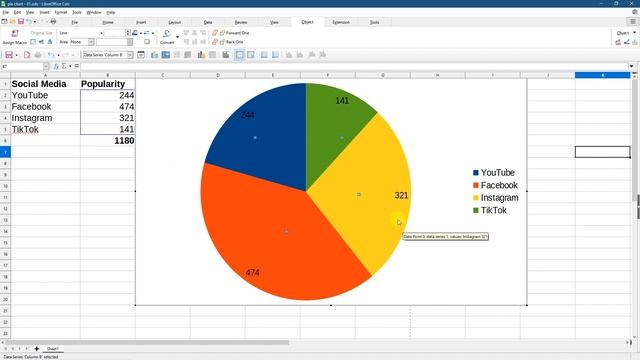Open the Sum function dropdown arrow
The width and height of the screenshot is (640, 360).
point(70,66)
